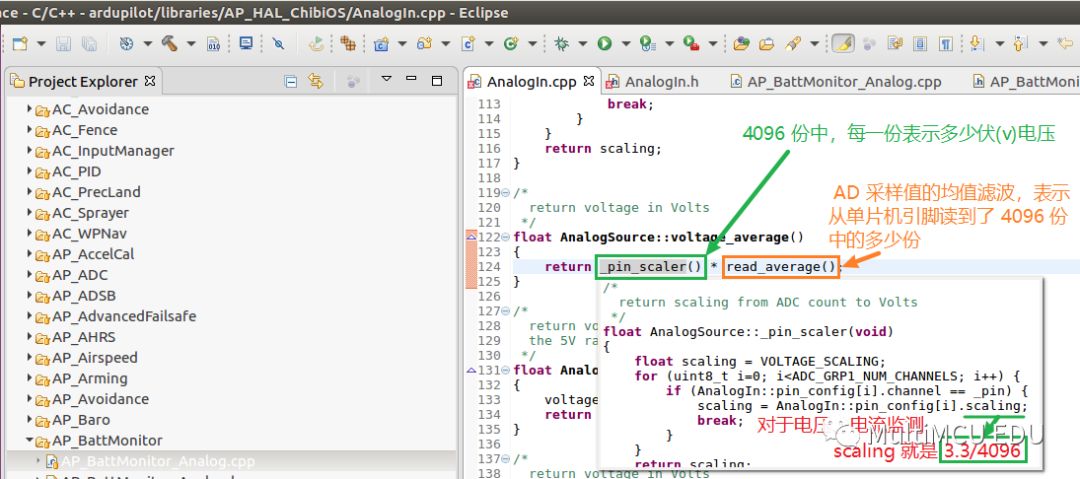Click the Search flashlight icon
The image size is (1080, 479).
point(793,43)
